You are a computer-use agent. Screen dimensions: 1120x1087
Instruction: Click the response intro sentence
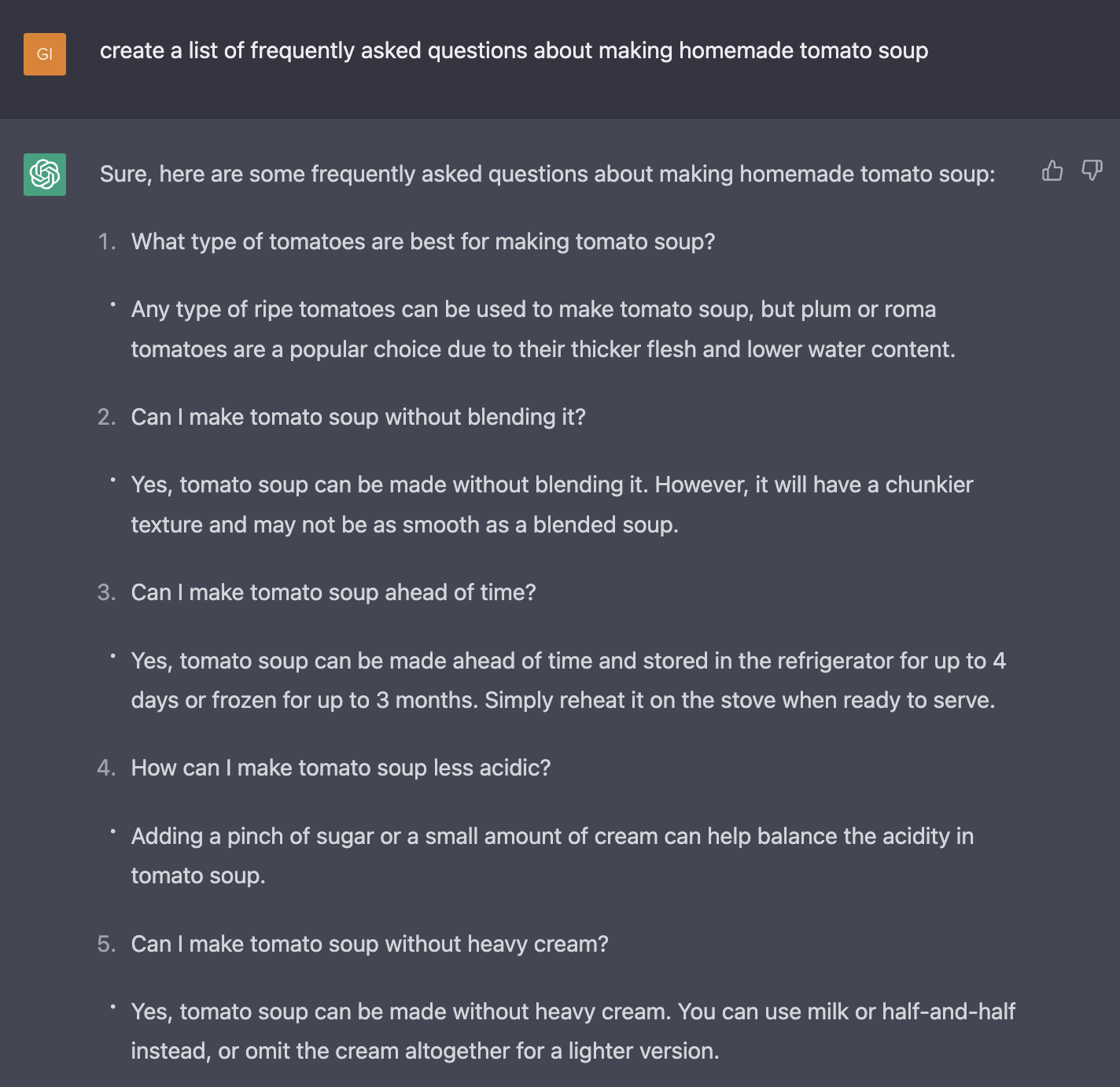point(547,174)
